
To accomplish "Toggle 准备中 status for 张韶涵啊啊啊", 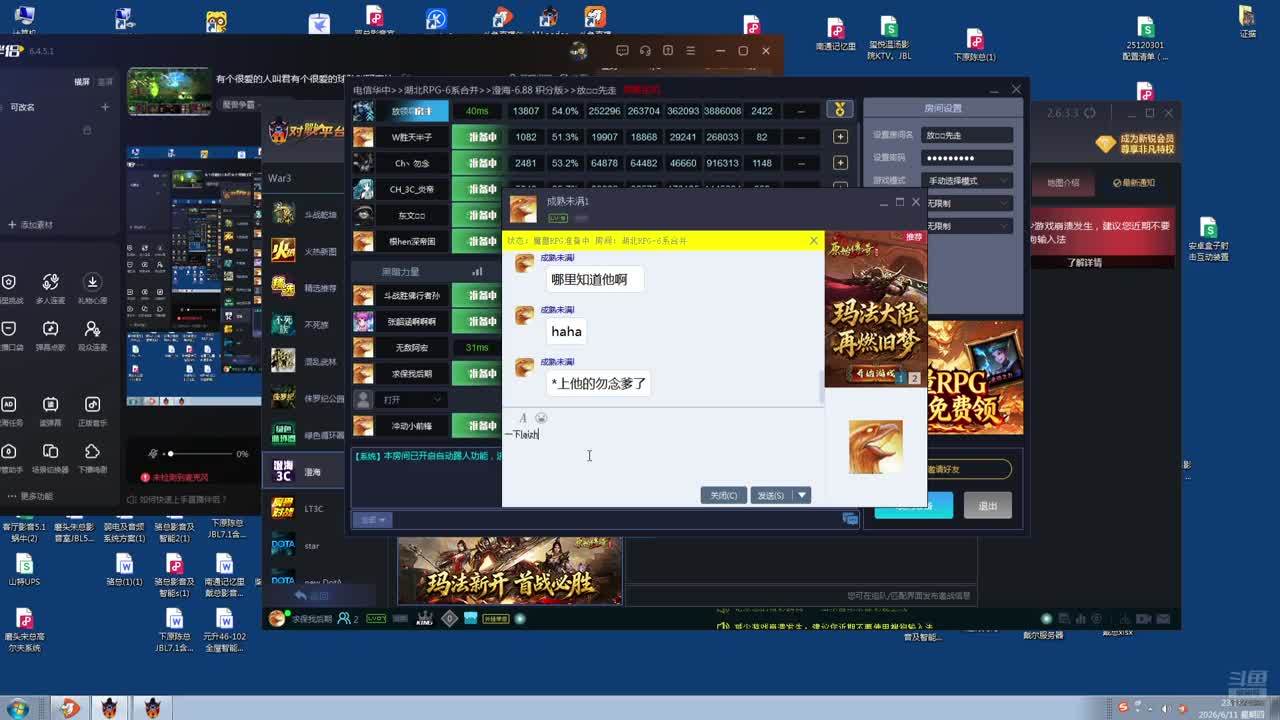I will point(476,321).
